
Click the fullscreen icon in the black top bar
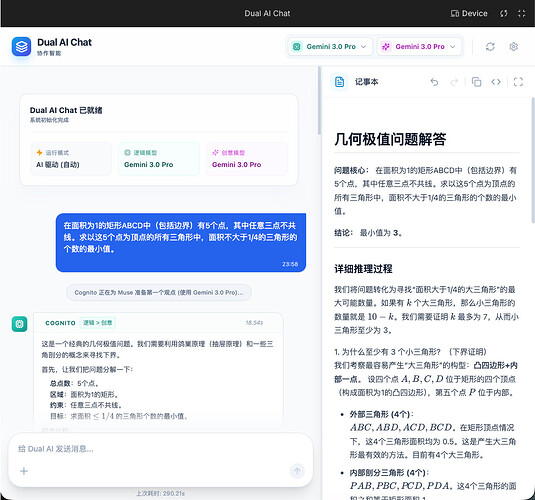click(521, 13)
